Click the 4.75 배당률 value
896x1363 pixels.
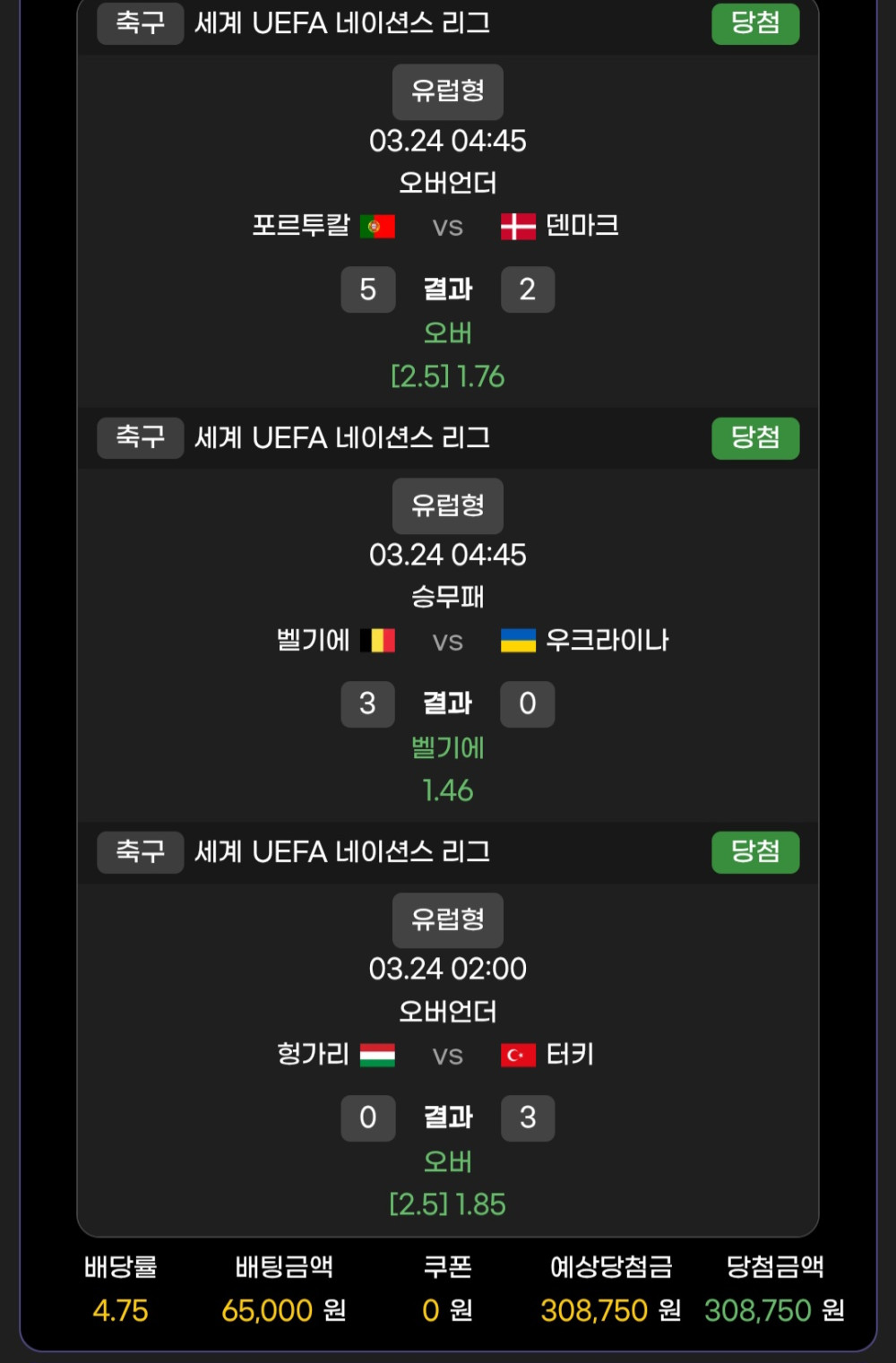click(x=120, y=1311)
